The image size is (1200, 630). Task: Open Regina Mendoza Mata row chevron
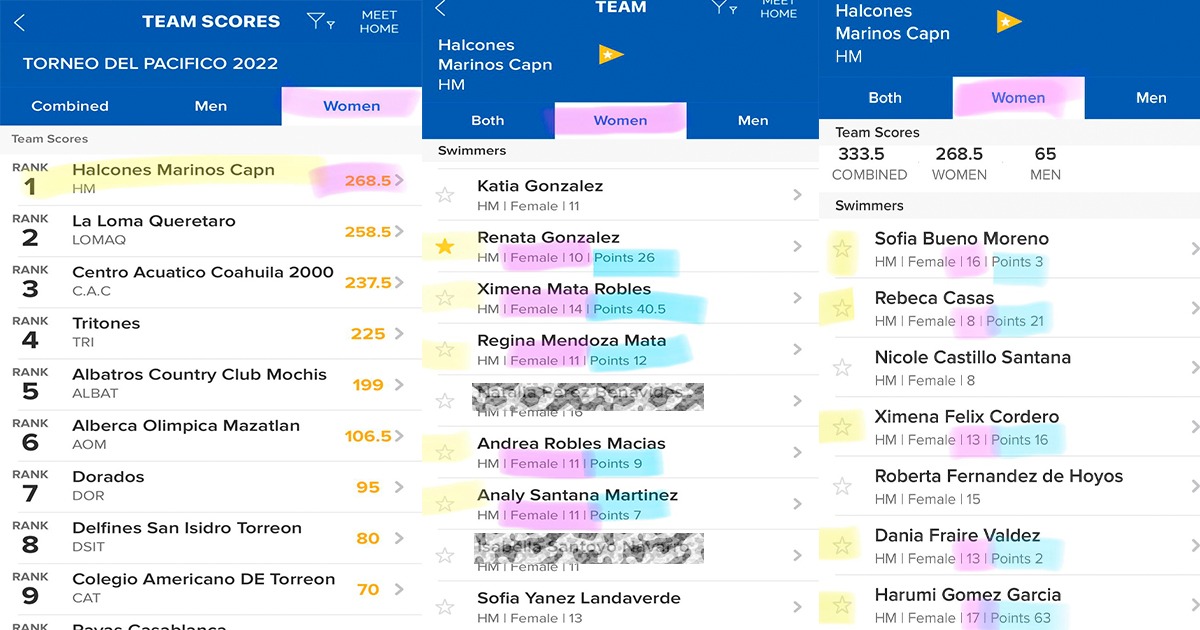pyautogui.click(x=797, y=350)
